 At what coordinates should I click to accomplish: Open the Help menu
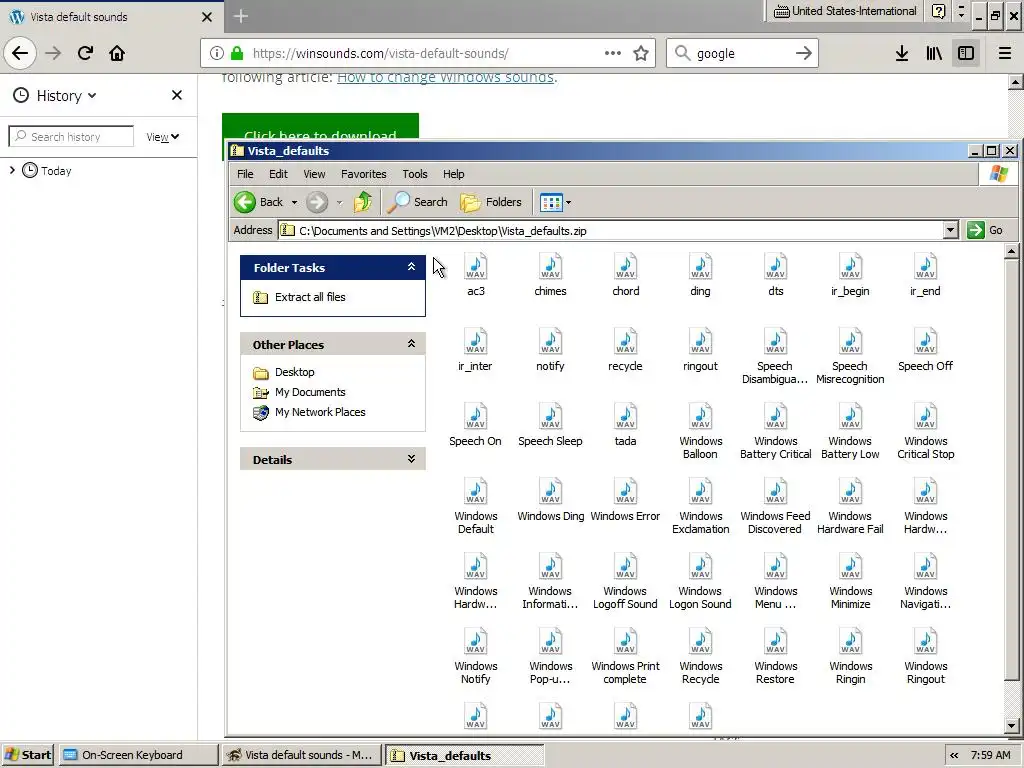point(453,174)
